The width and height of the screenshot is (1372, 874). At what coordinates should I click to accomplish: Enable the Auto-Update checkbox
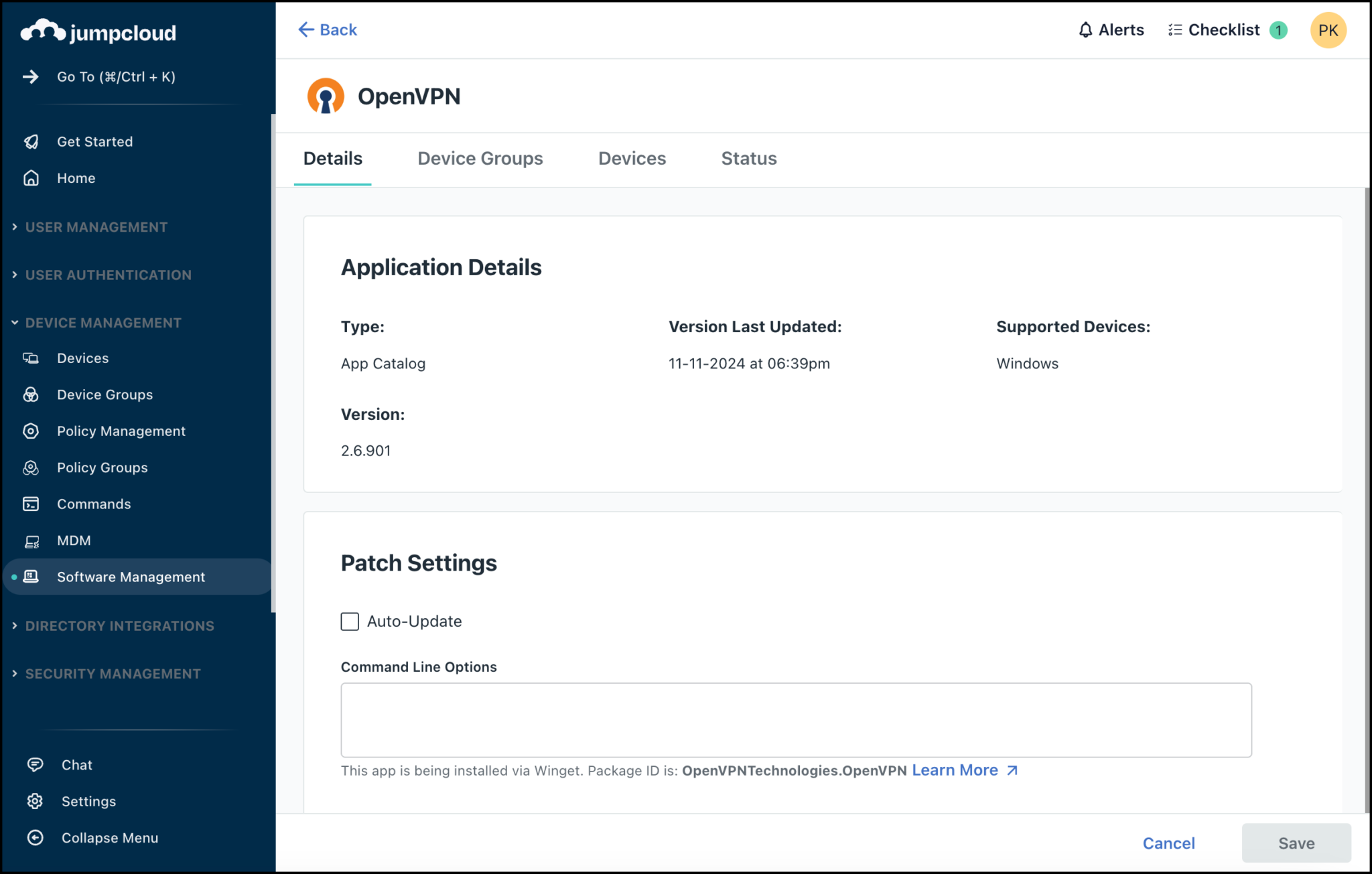(x=349, y=621)
